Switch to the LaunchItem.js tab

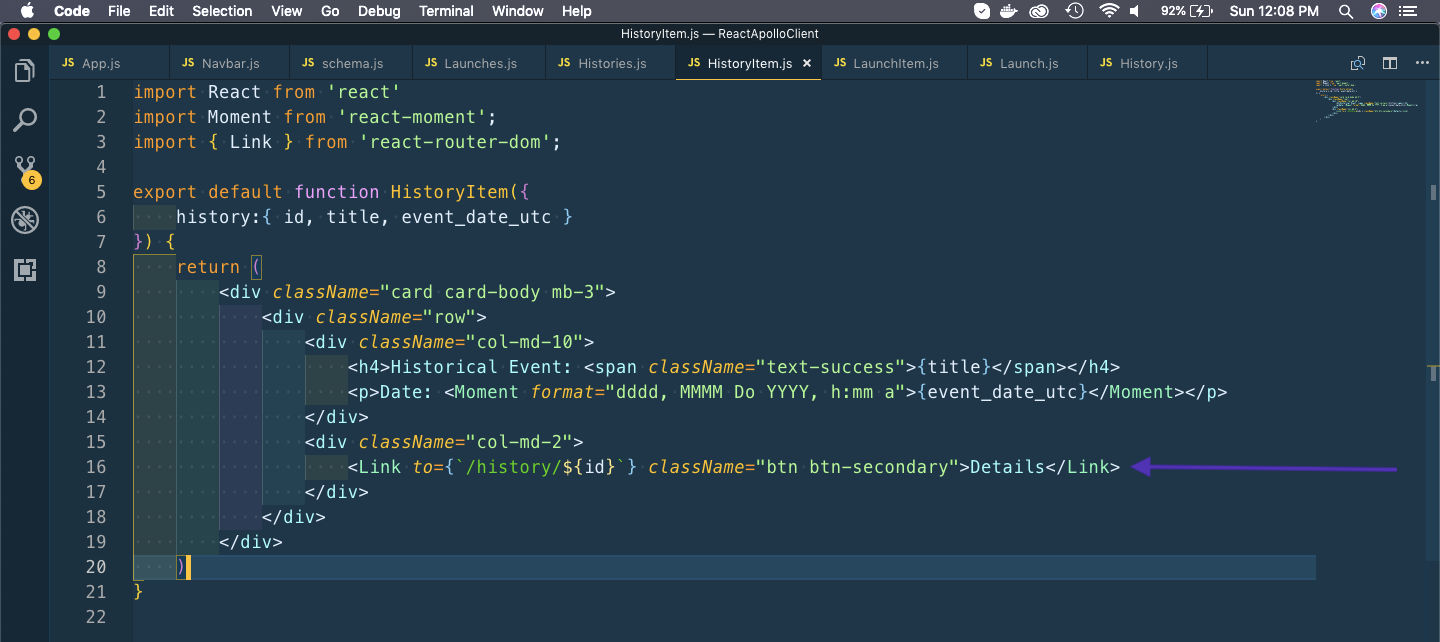pyautogui.click(x=894, y=63)
